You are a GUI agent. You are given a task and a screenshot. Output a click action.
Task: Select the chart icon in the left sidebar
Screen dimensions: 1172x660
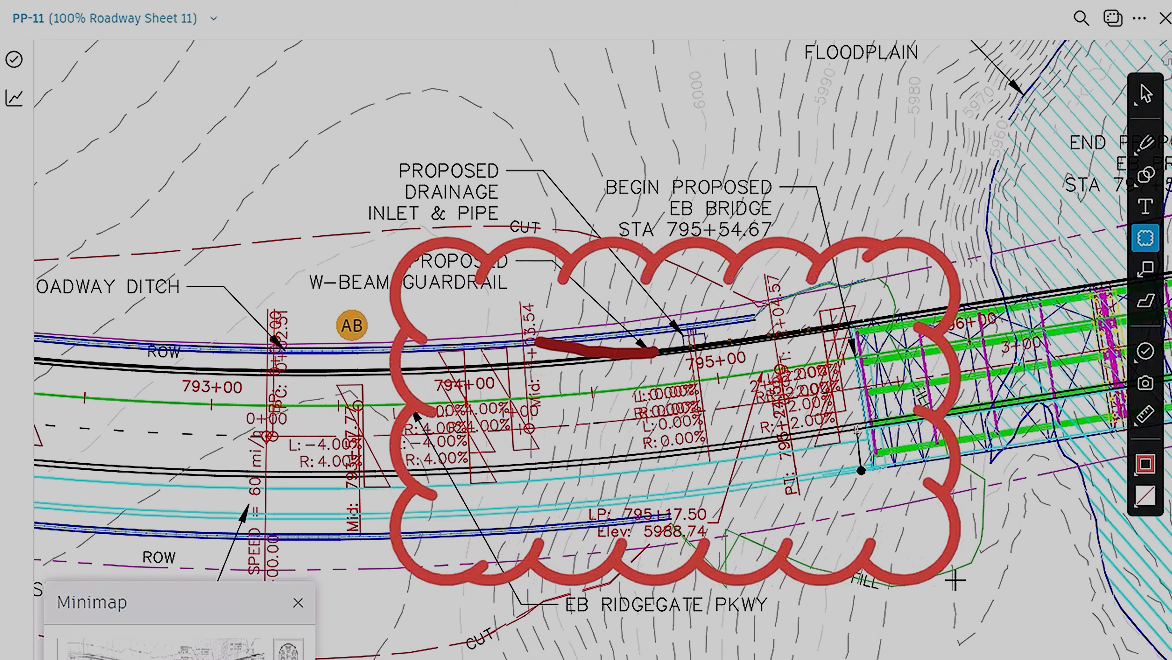[x=14, y=98]
